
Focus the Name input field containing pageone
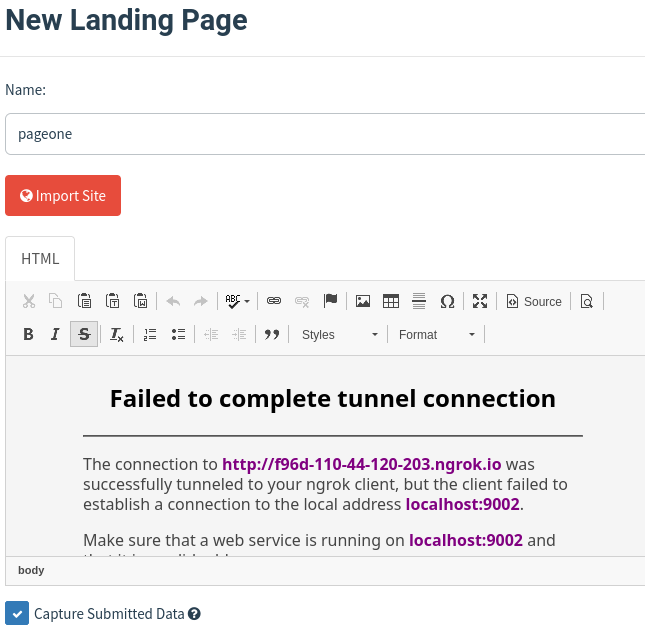[325, 134]
